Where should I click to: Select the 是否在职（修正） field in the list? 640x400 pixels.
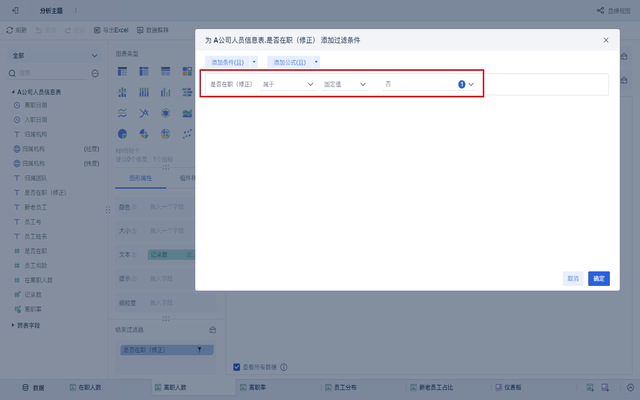45,193
